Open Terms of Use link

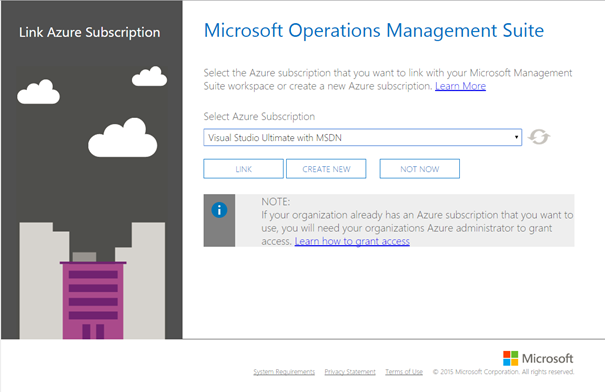(404, 372)
